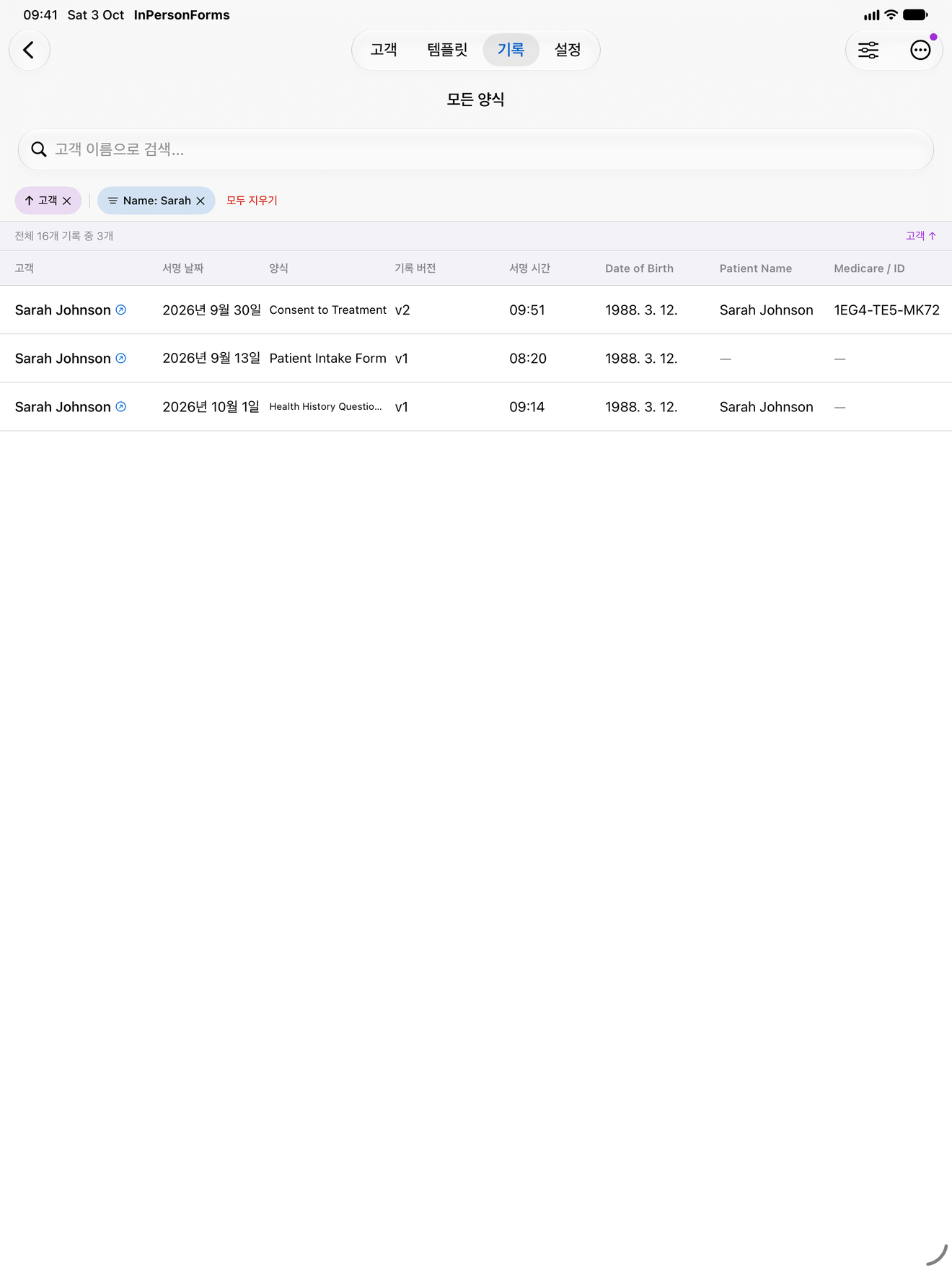The width and height of the screenshot is (952, 1270).
Task: Sort by the Medicare / ID column header
Action: (x=869, y=268)
